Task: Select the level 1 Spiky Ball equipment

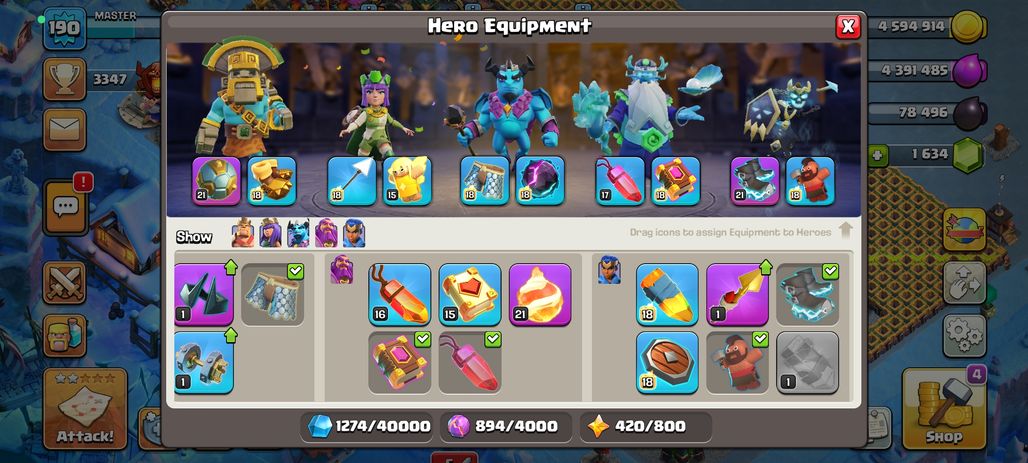Action: click(x=204, y=294)
